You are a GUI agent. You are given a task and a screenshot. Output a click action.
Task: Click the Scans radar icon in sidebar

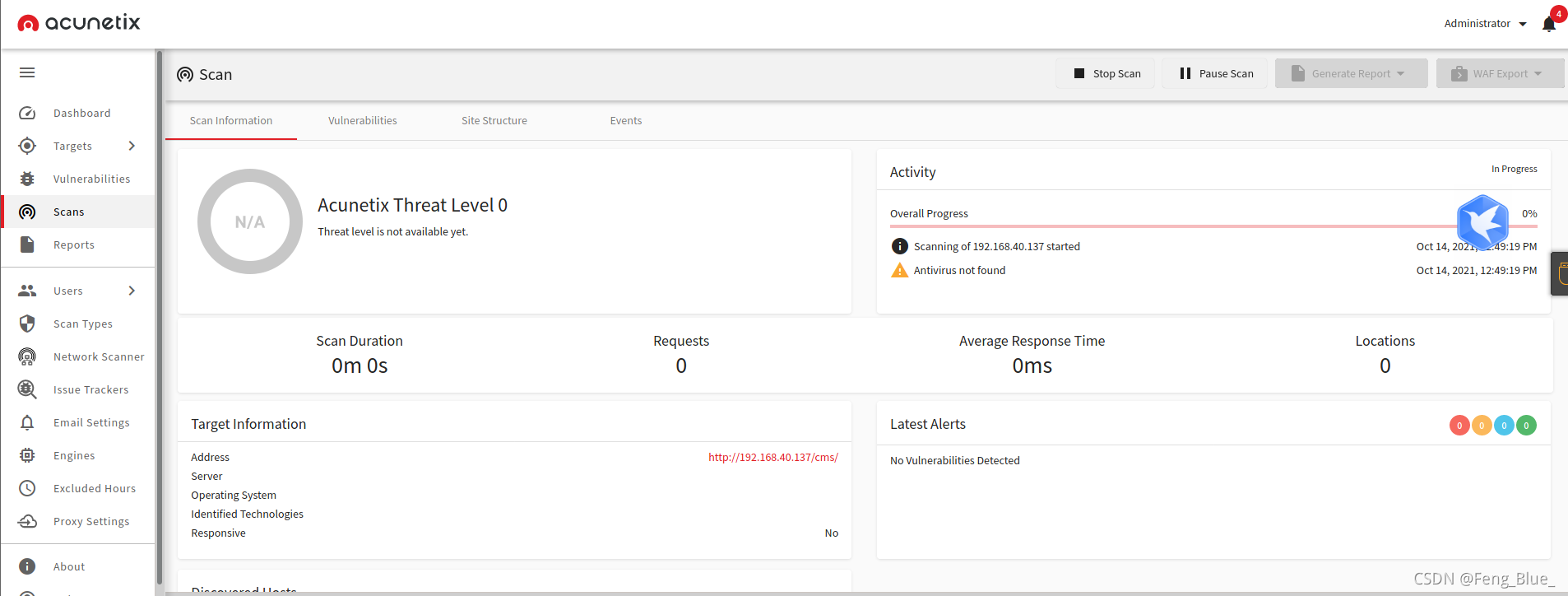[27, 212]
